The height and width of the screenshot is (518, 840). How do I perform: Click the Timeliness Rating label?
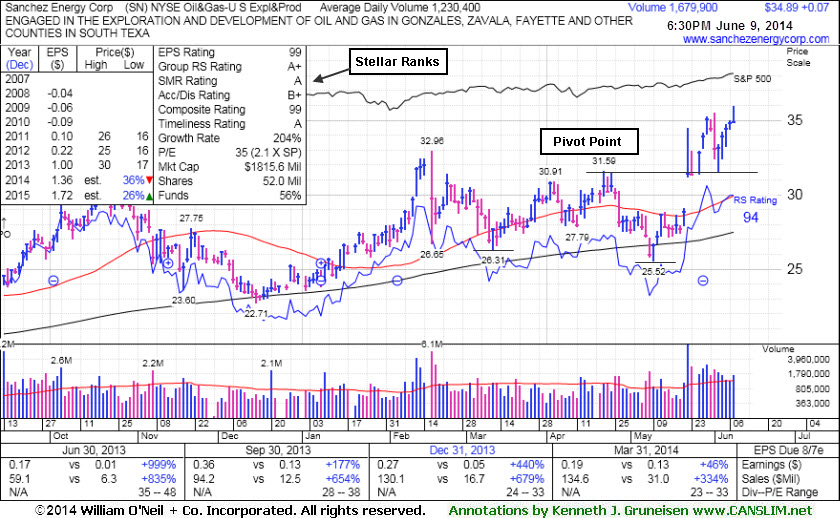click(x=201, y=124)
